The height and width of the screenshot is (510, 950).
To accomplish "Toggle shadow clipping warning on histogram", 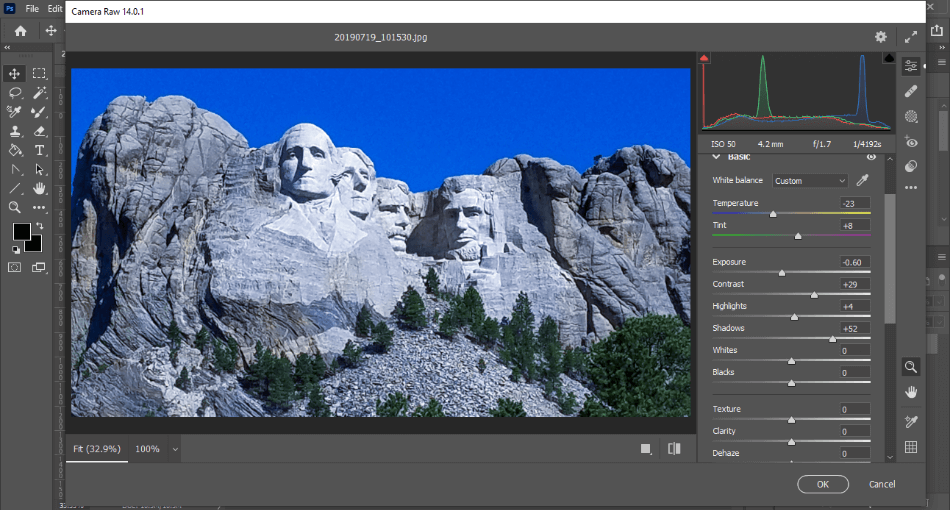I will click(x=704, y=58).
